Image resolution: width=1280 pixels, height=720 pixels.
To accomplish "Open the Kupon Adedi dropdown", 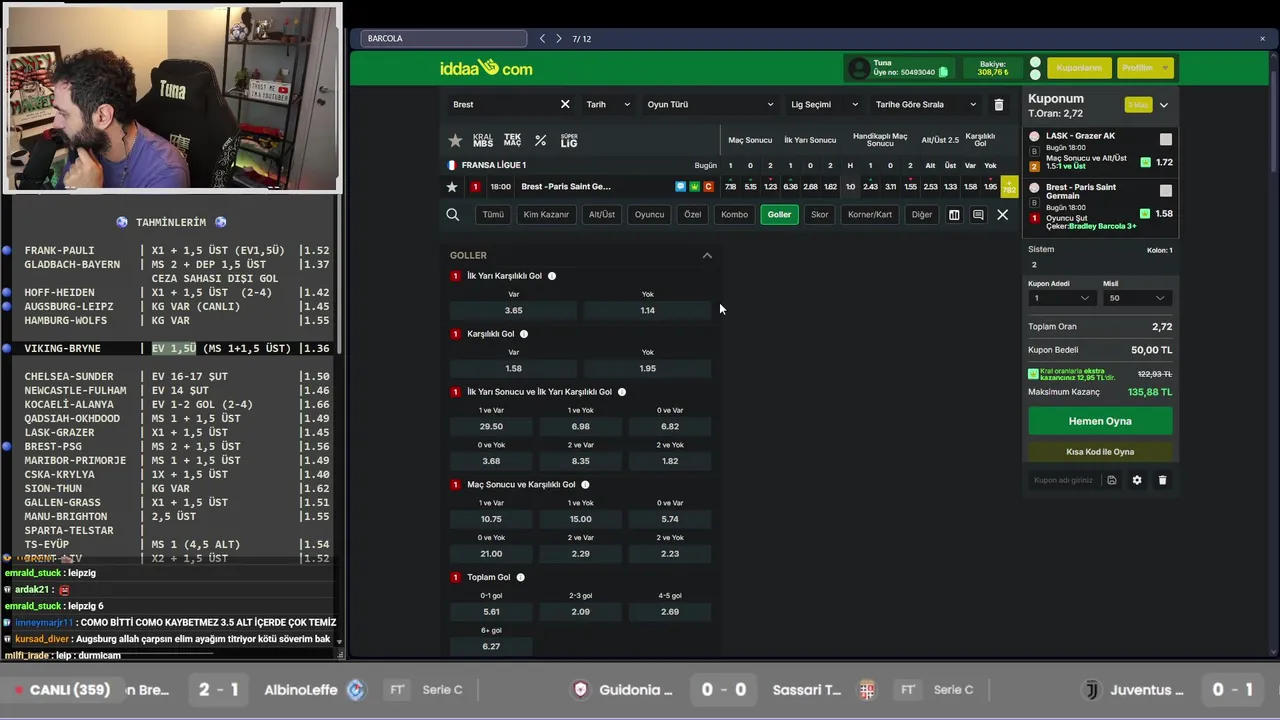I will point(1062,298).
